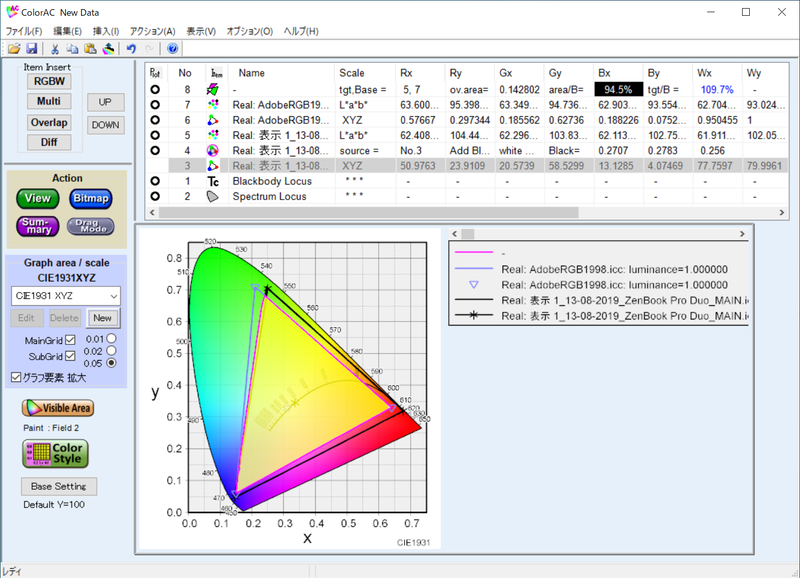Open Help via the question mark icon
The image size is (800, 578).
[x=172, y=48]
